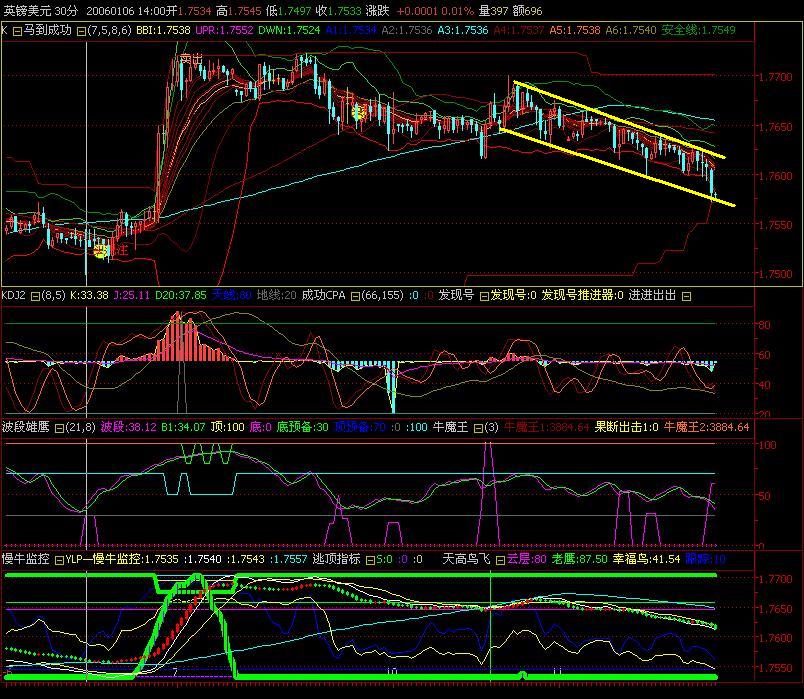The width and height of the screenshot is (804, 699).
Task: Click the 波段:38.12 reading
Action: click(x=128, y=427)
